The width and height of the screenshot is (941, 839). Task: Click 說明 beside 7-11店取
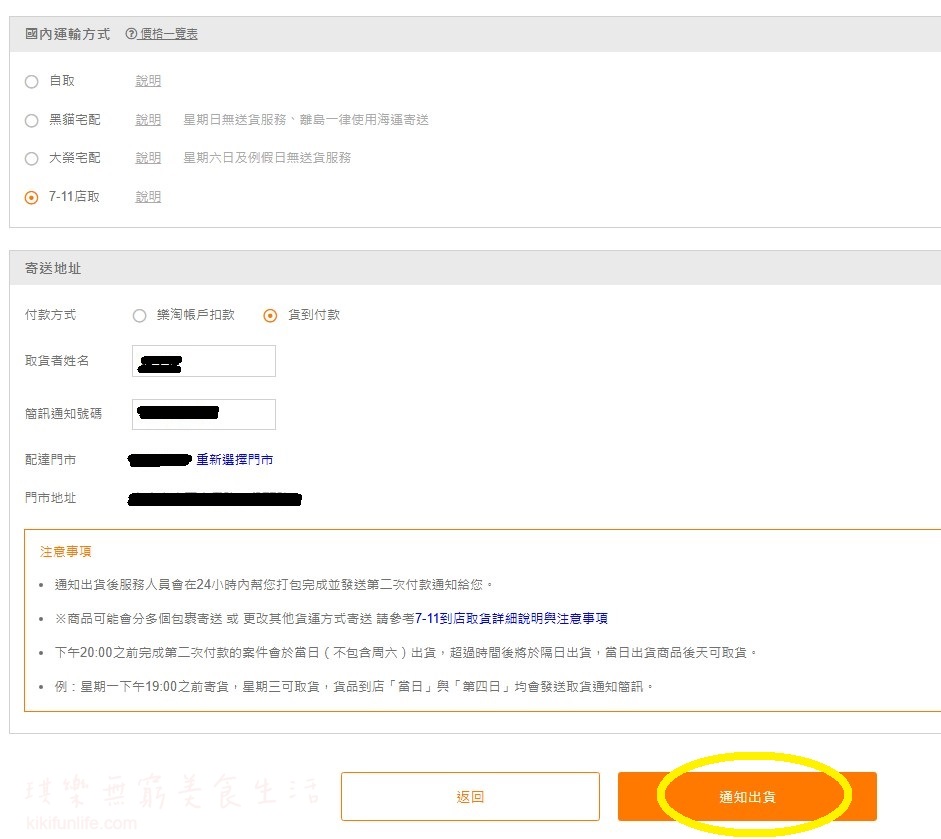coord(147,197)
